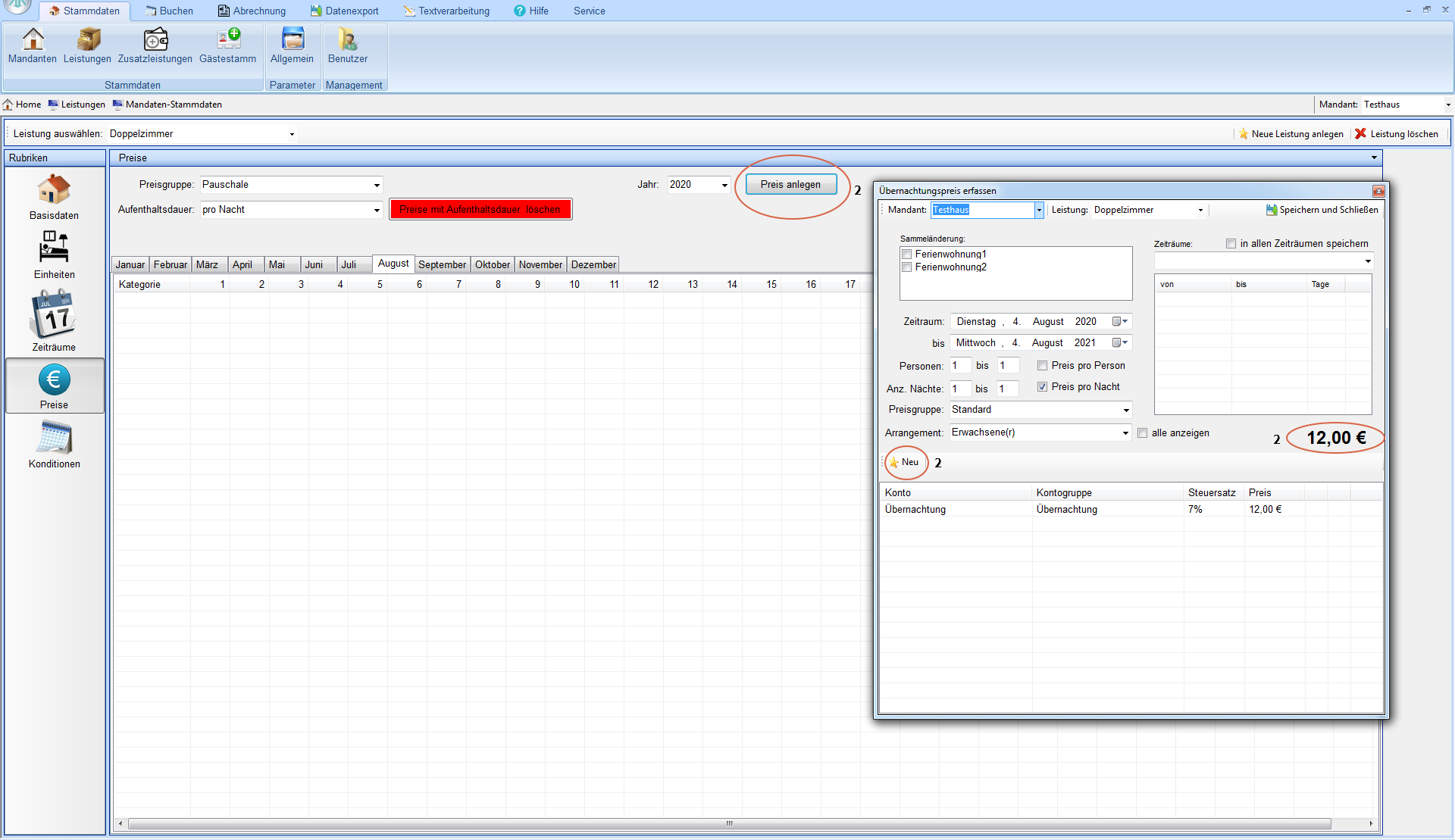Click left arrow of horizontal scrollbar
The height and width of the screenshot is (840, 1455).
[120, 823]
